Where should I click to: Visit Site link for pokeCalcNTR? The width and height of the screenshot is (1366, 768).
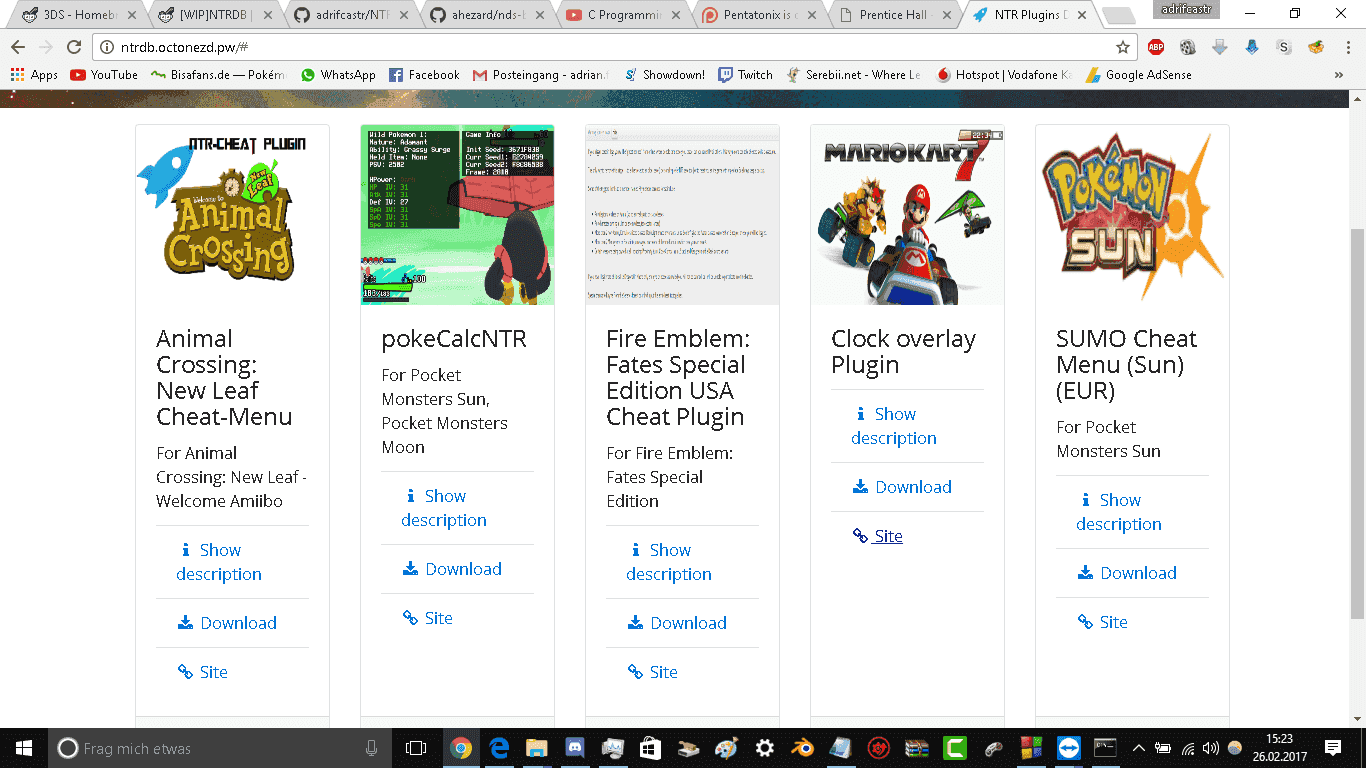pos(428,618)
